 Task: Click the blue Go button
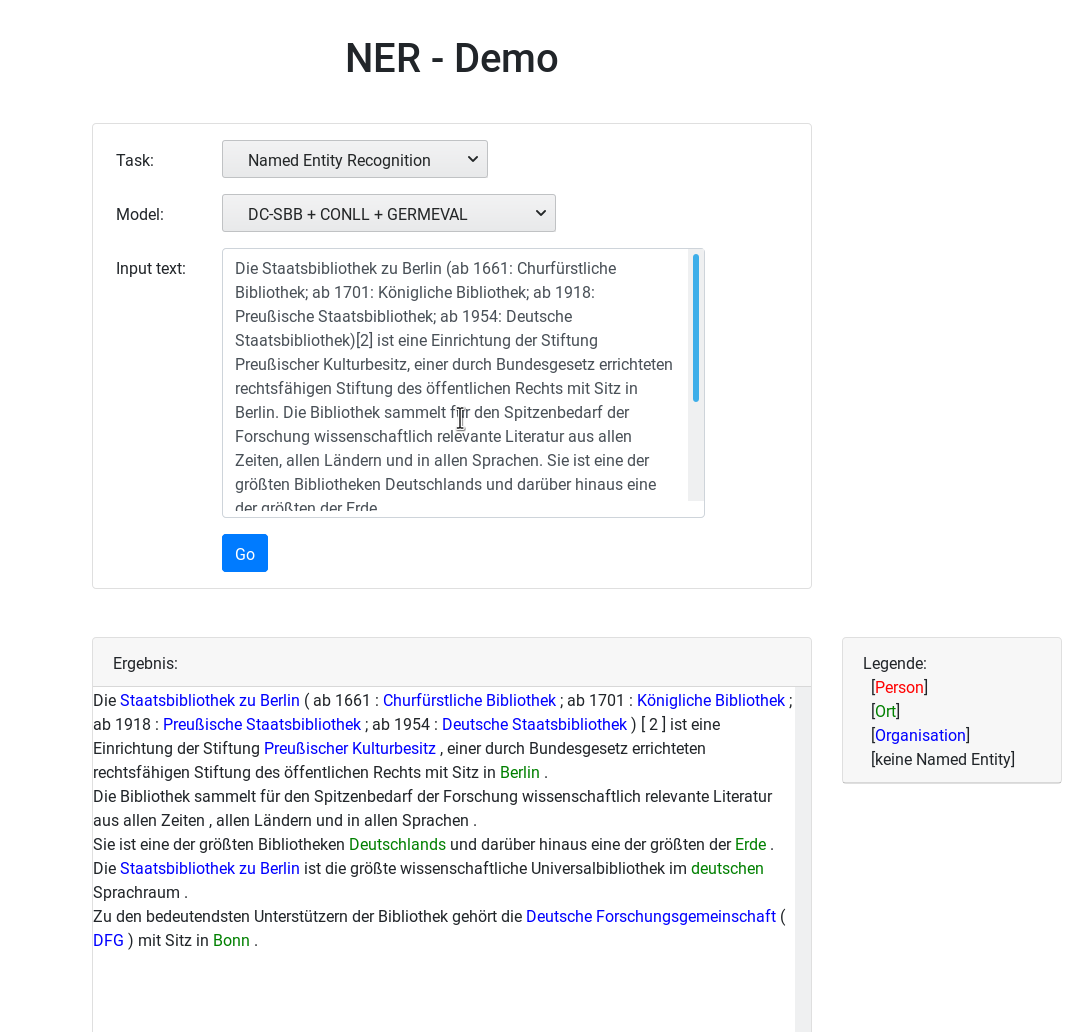(x=245, y=553)
